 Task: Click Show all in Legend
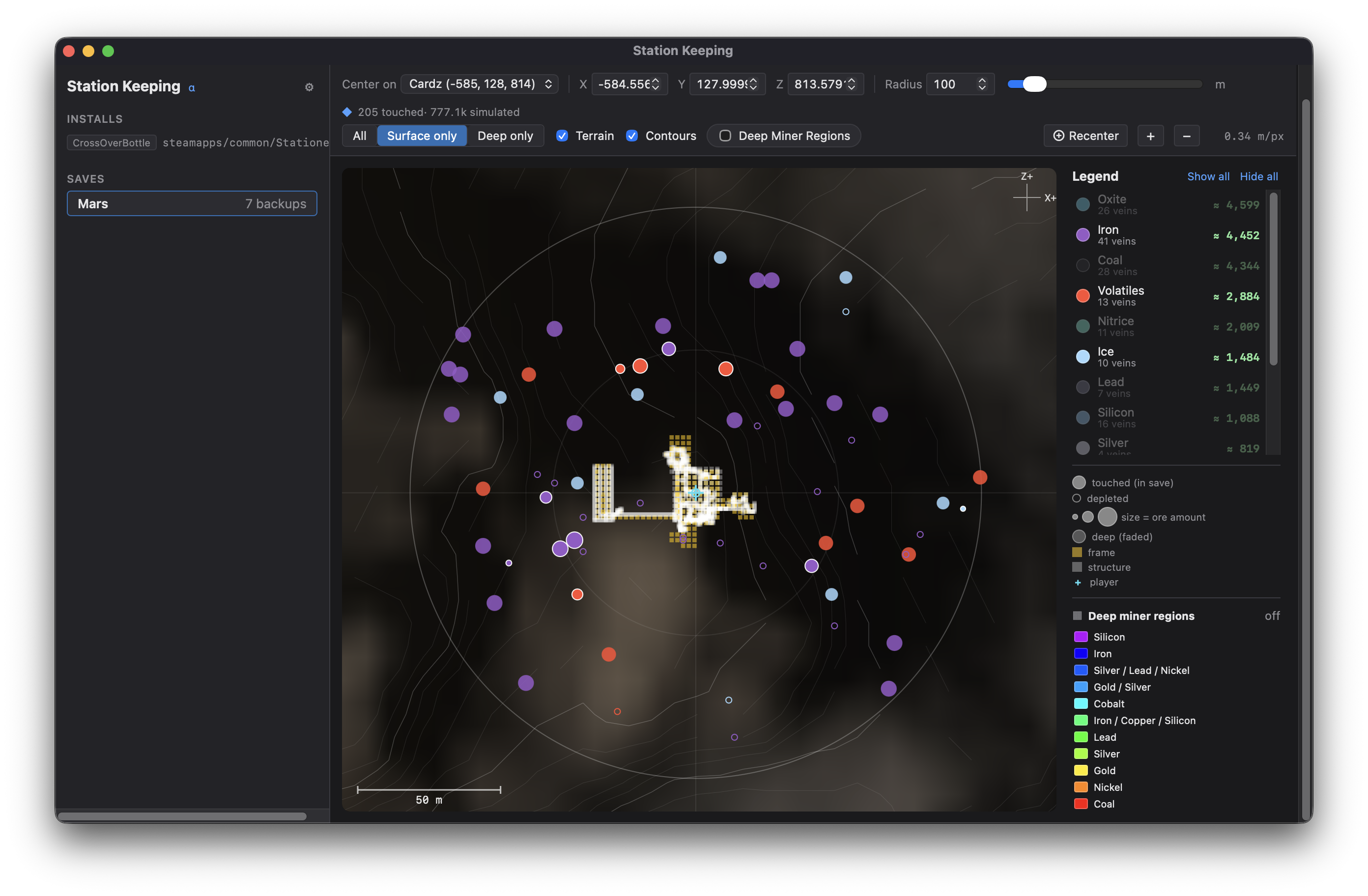(1208, 176)
